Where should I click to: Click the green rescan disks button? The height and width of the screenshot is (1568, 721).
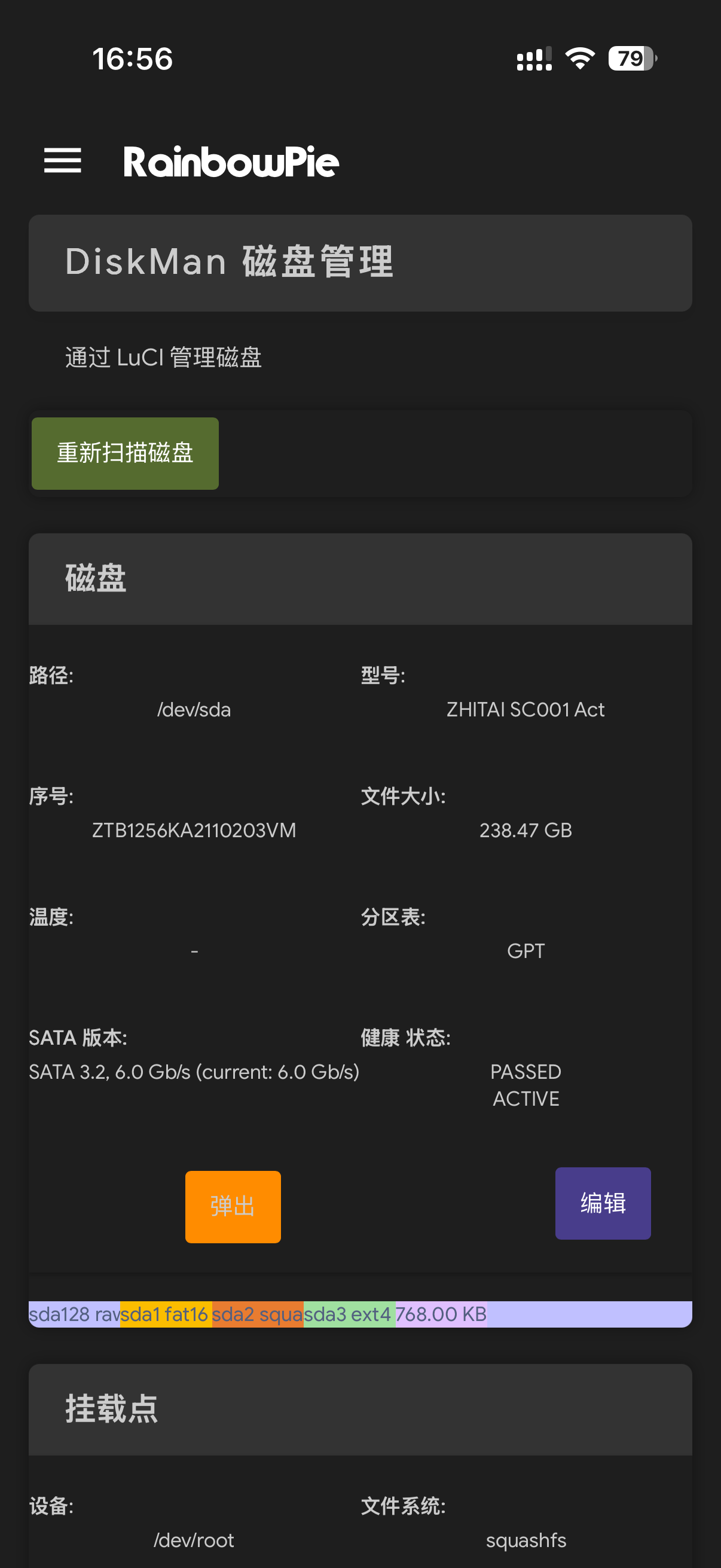[x=125, y=453]
